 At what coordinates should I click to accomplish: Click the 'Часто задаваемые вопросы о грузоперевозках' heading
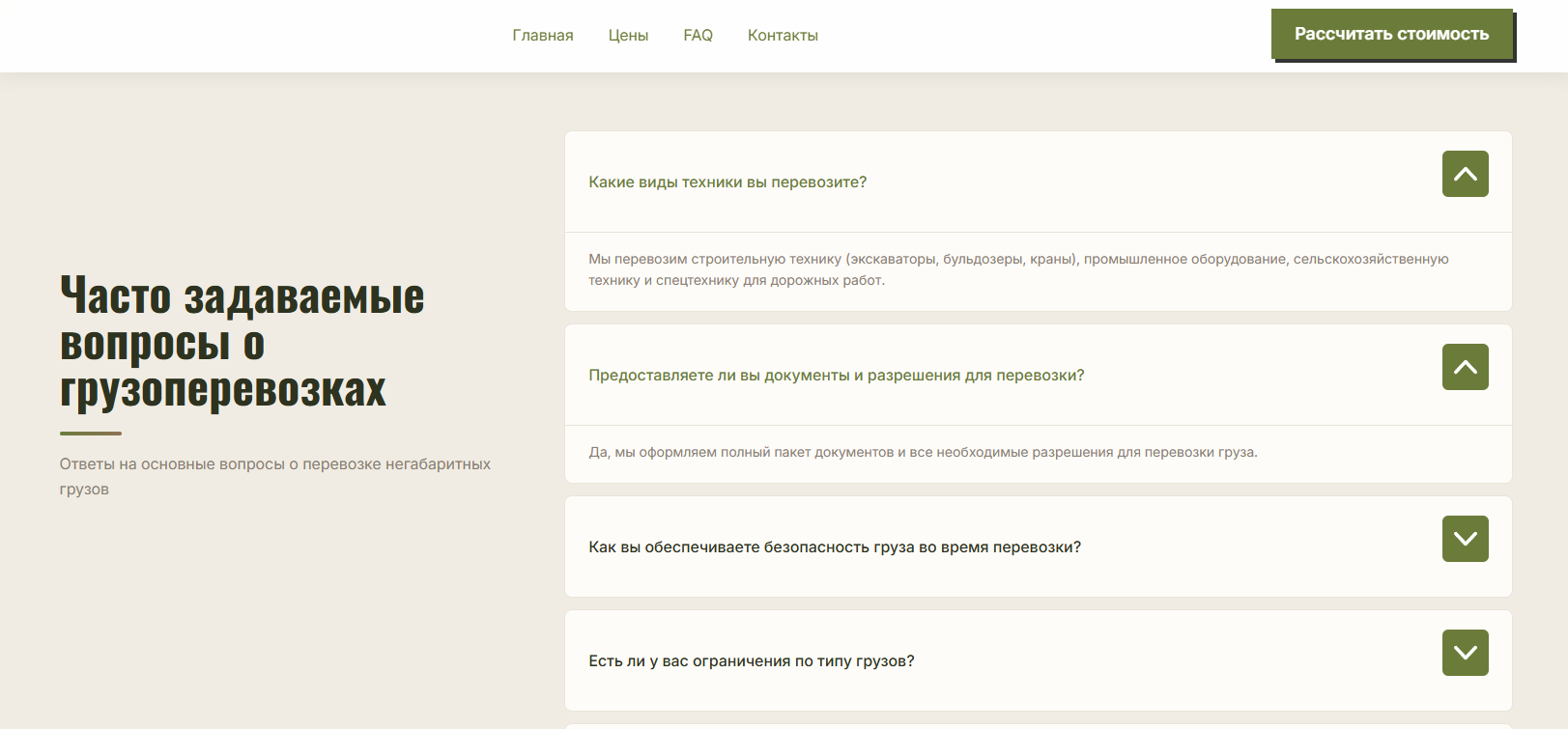tap(242, 343)
